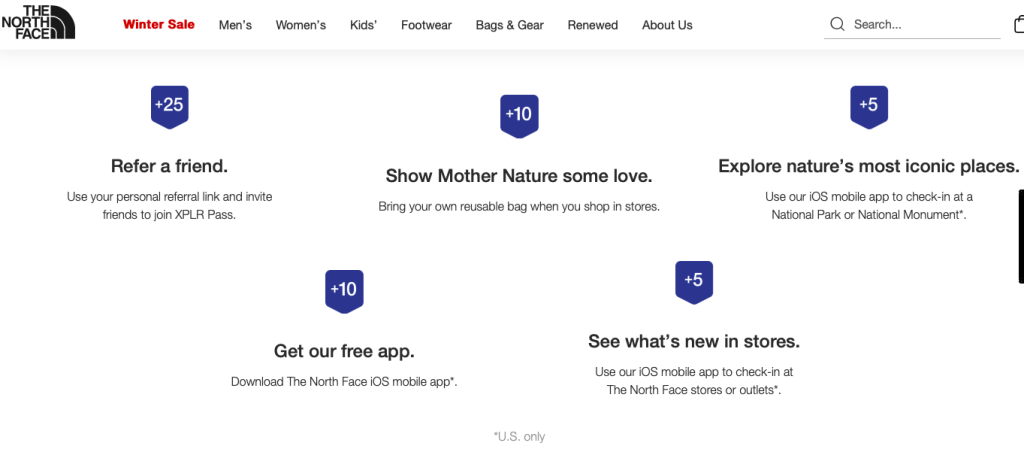Open the About Us menu
This screenshot has height=452, width=1024.
(667, 25)
